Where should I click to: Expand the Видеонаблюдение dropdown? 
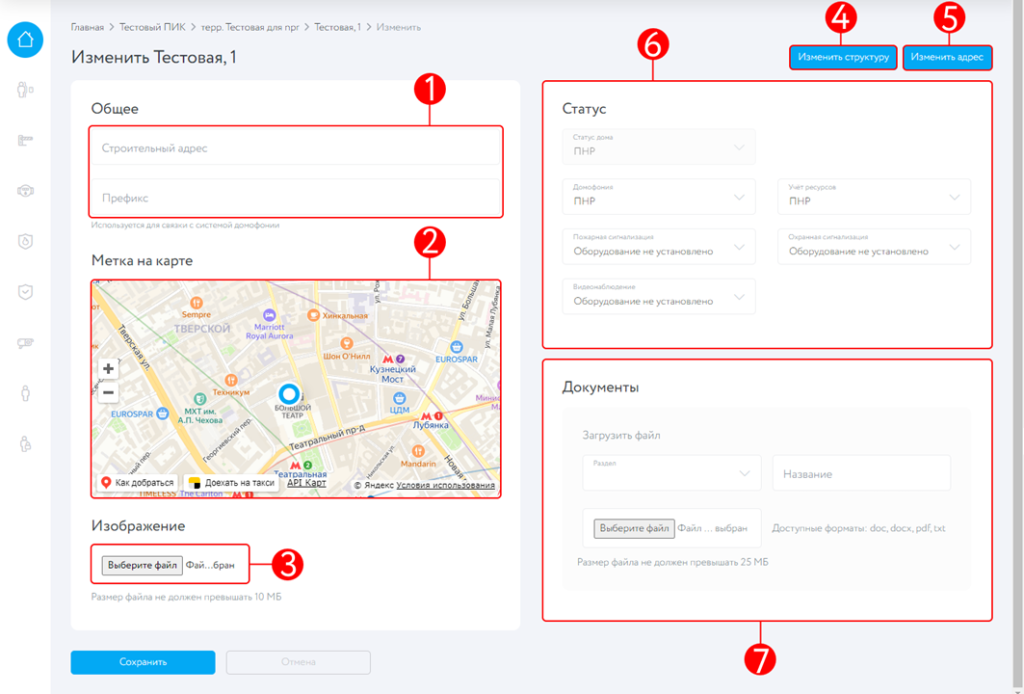point(658,296)
